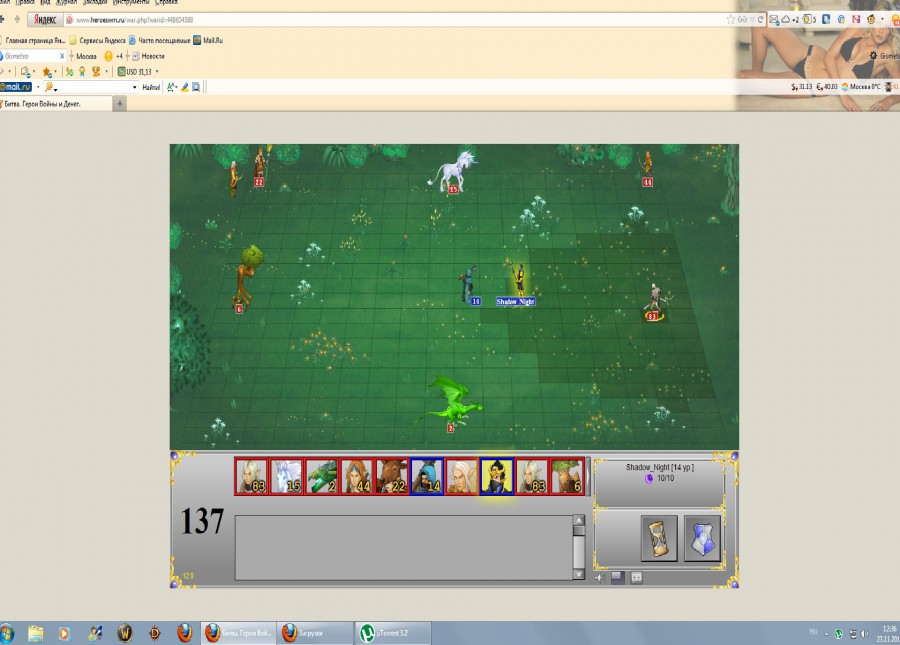The height and width of the screenshot is (645, 900).
Task: Click the browser address bar with heroeswm.ru URL
Action: point(396,20)
